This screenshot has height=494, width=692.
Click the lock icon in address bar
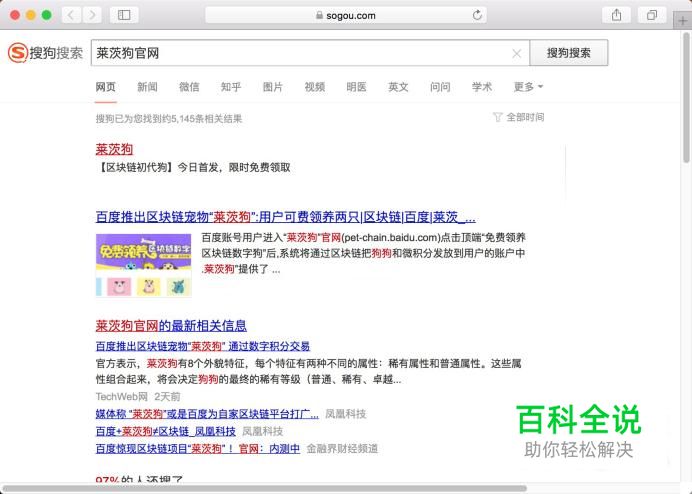point(319,15)
